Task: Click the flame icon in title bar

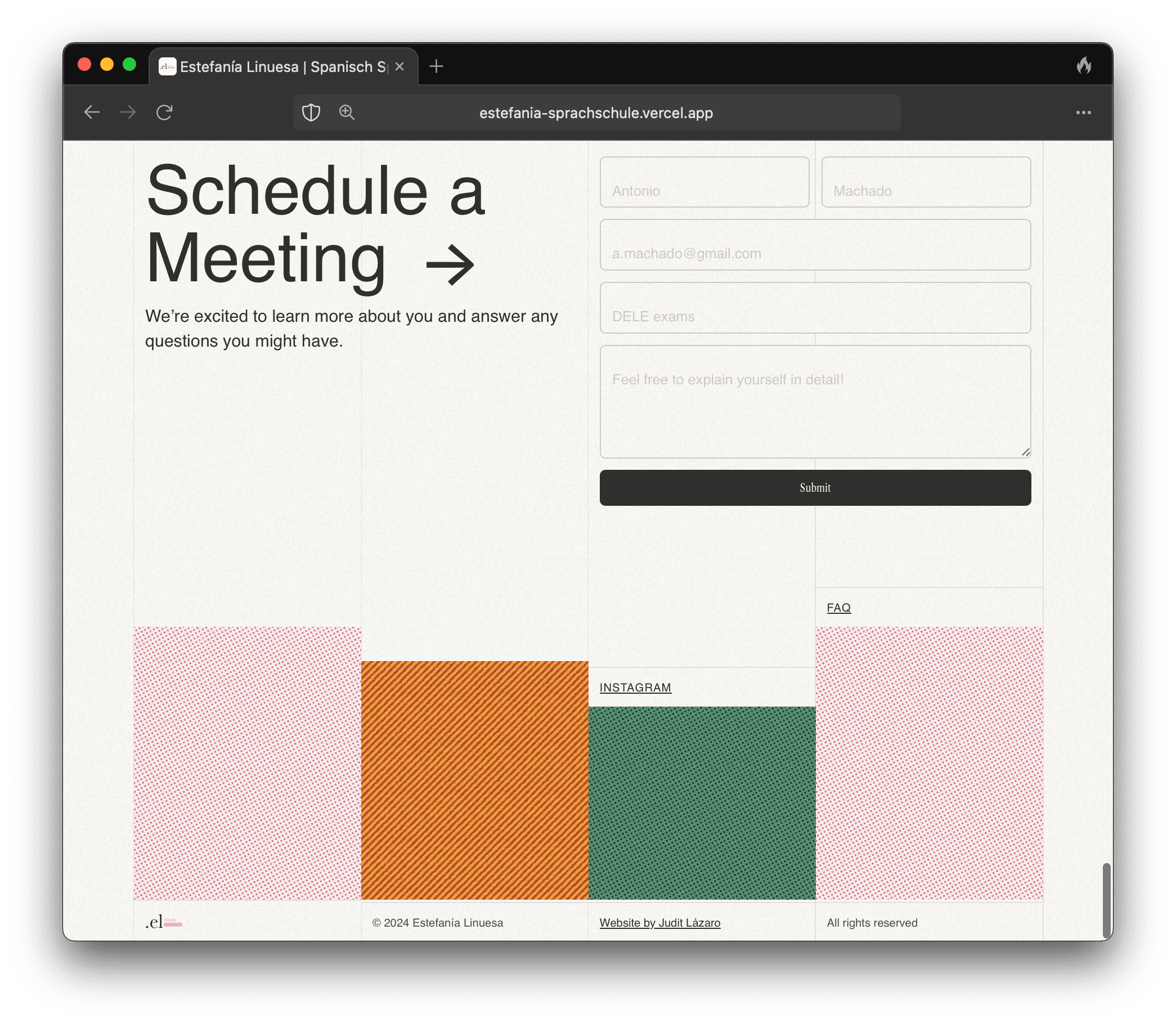Action: (1083, 66)
